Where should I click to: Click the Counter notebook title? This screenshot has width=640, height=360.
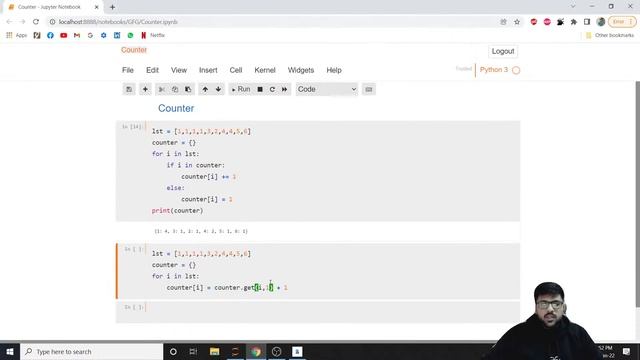[134, 50]
